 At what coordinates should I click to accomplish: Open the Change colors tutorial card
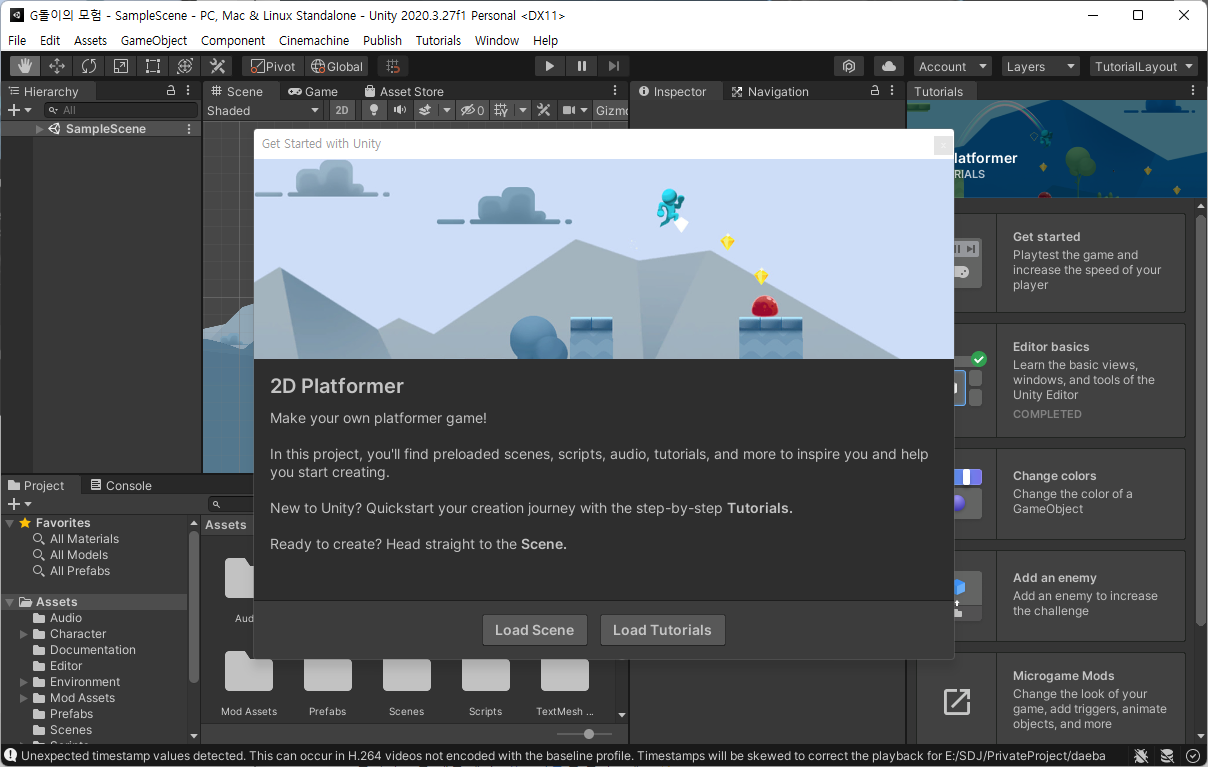point(1049,493)
